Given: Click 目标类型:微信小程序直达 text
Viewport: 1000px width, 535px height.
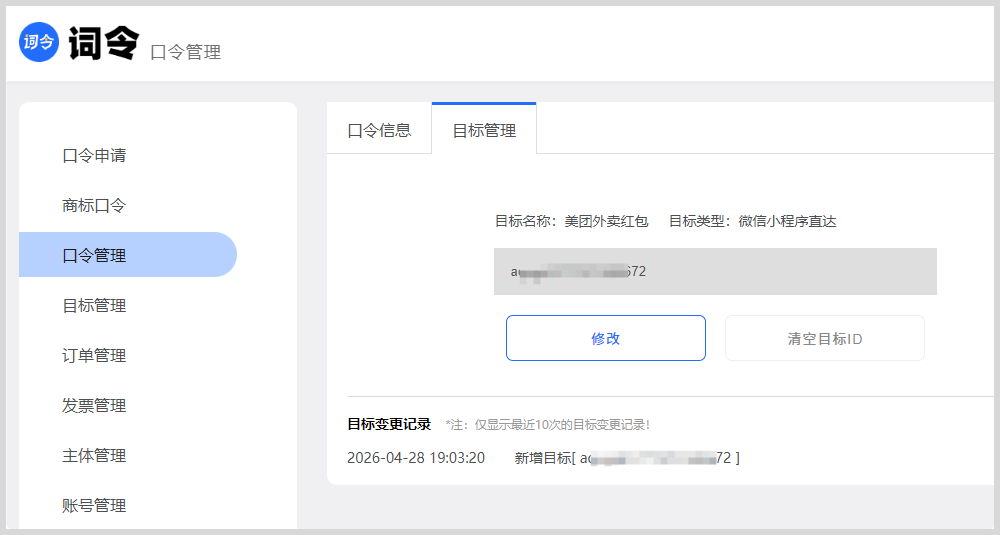Looking at the screenshot, I should pyautogui.click(x=753, y=221).
